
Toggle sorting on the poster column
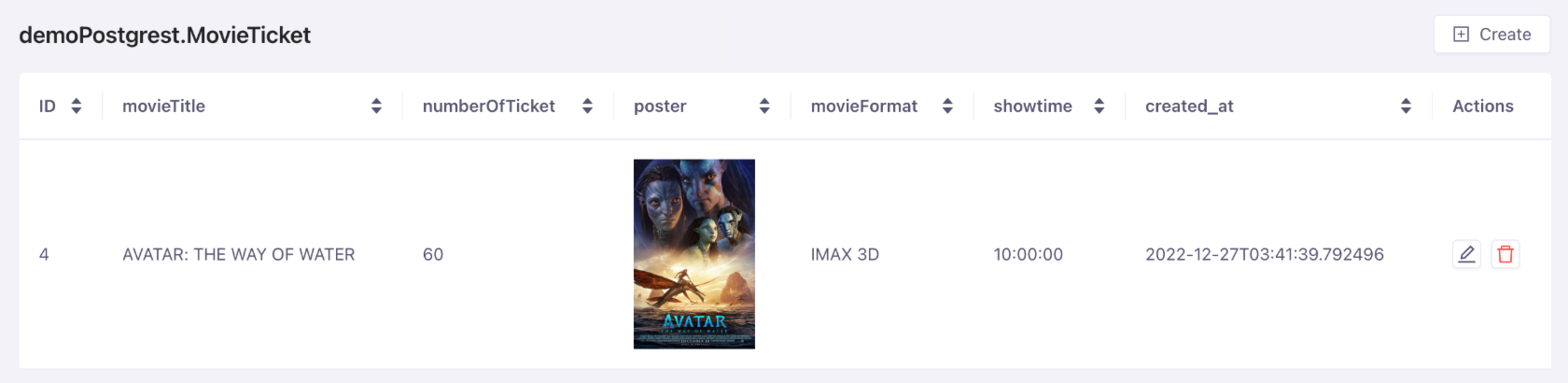click(x=764, y=106)
